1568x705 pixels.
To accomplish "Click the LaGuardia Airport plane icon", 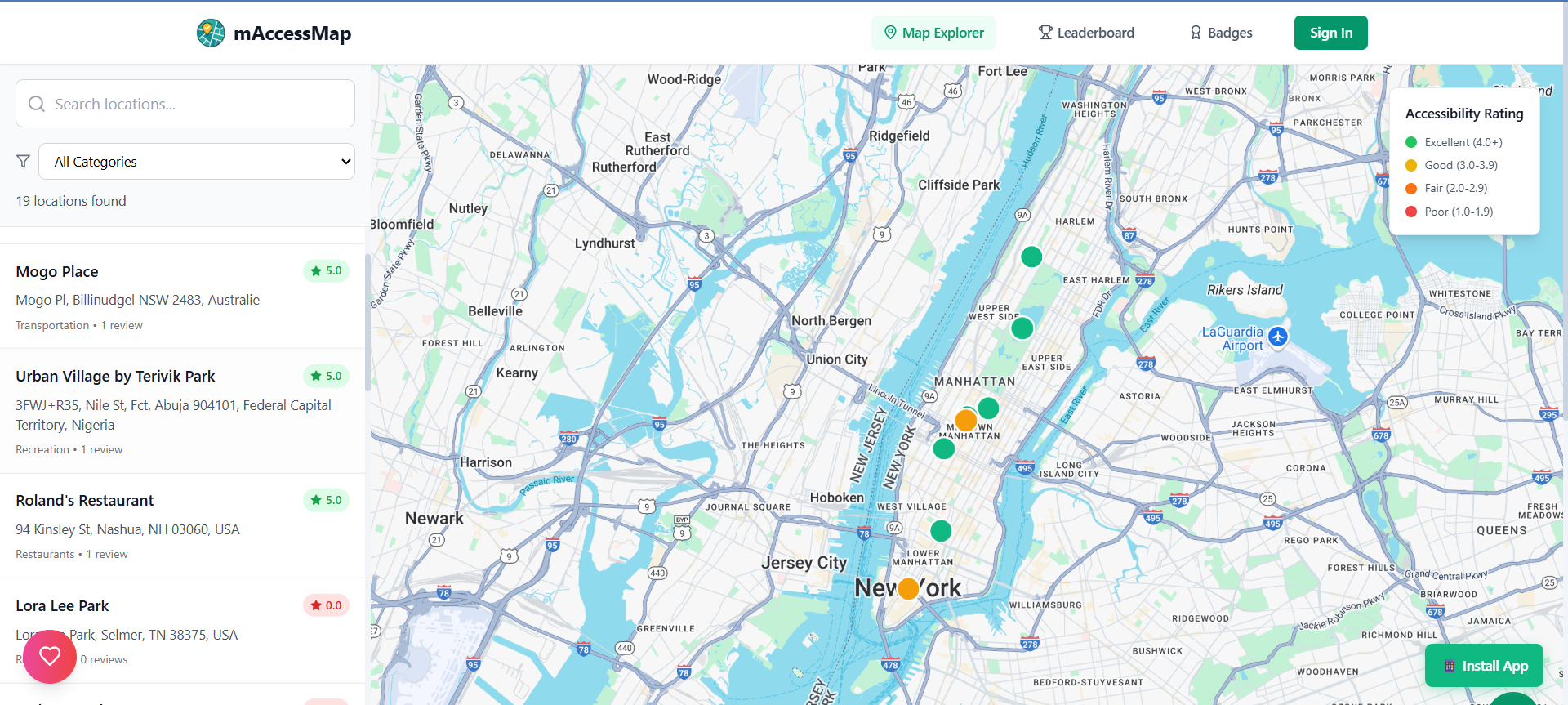I will click(x=1278, y=336).
